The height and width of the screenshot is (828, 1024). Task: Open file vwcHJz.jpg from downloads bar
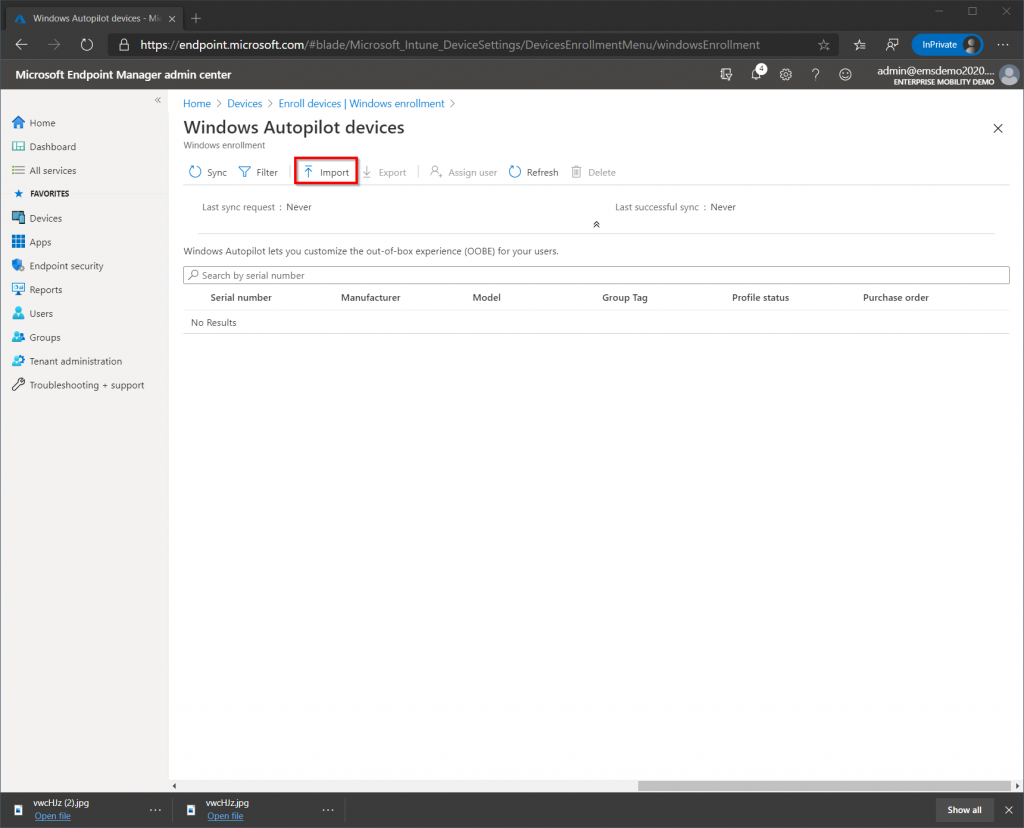pyautogui.click(x=225, y=816)
